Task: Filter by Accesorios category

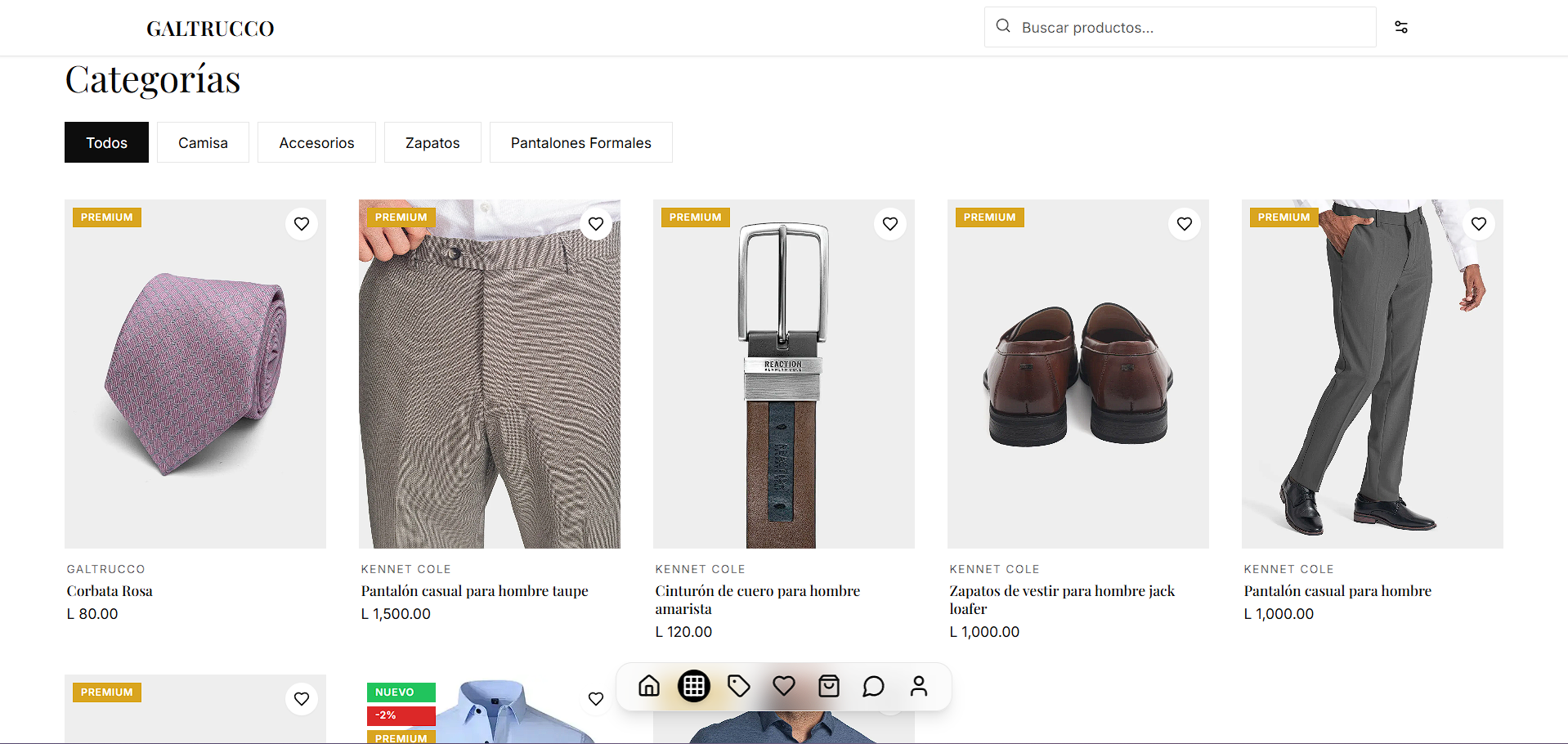Action: click(x=316, y=143)
